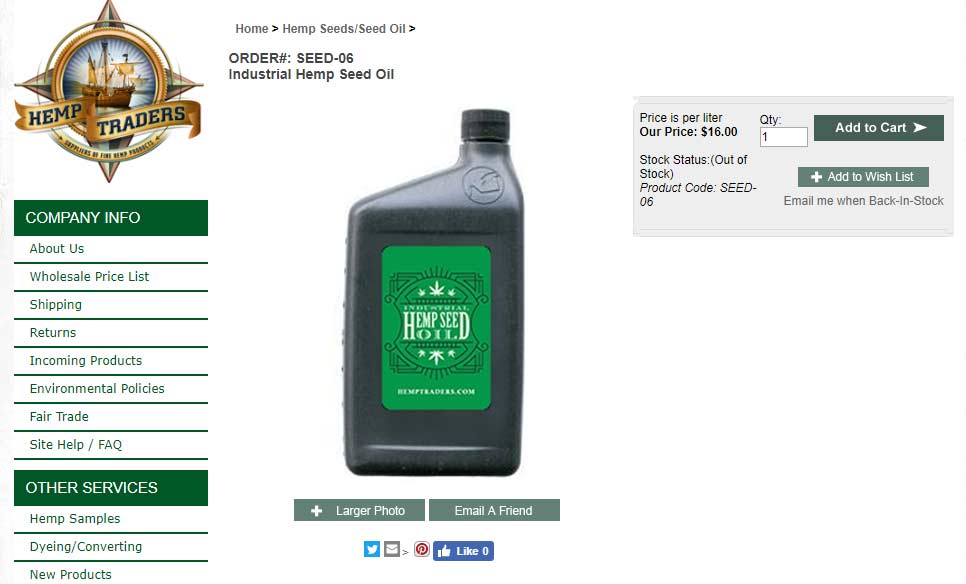Click the email share envelope icon

(x=392, y=549)
